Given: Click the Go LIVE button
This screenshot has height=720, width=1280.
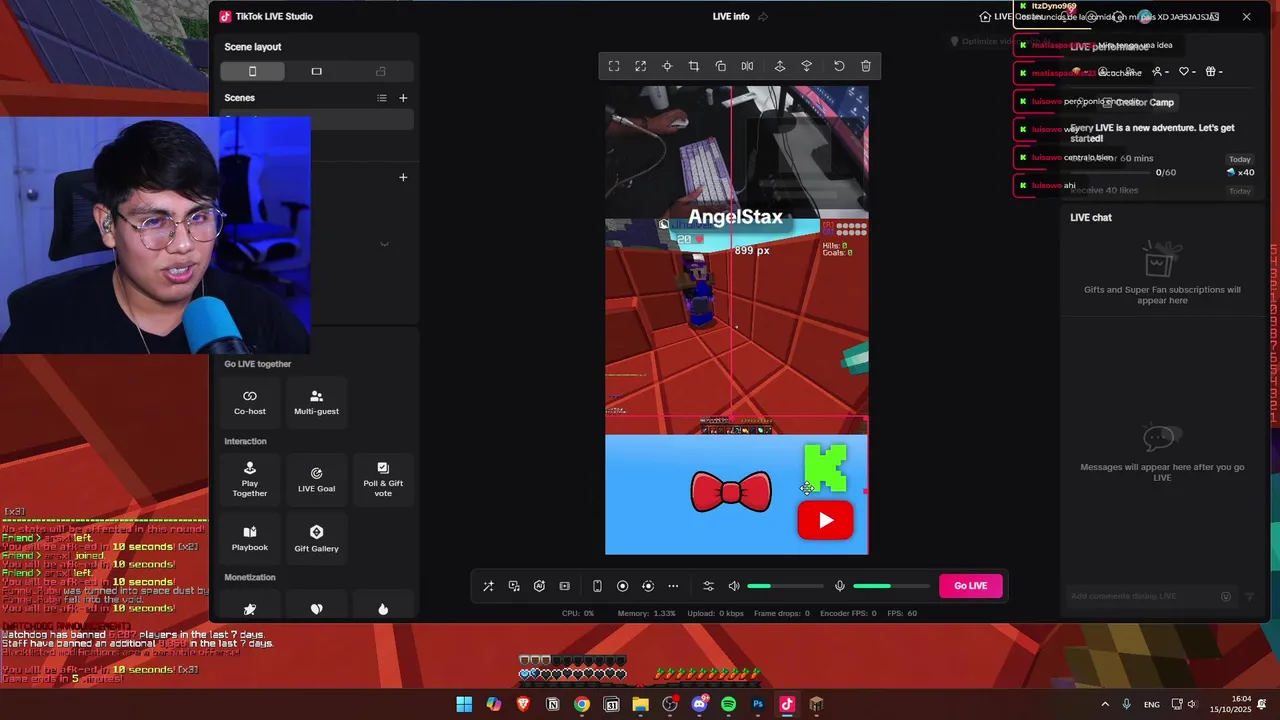Looking at the screenshot, I should click(x=970, y=586).
